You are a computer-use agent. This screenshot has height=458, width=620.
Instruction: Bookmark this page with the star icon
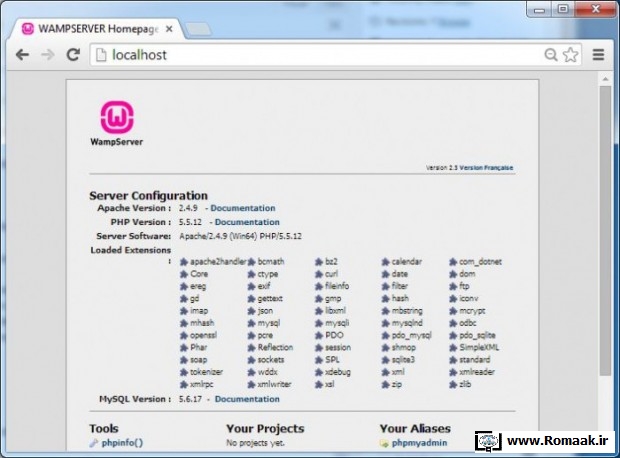pos(571,55)
